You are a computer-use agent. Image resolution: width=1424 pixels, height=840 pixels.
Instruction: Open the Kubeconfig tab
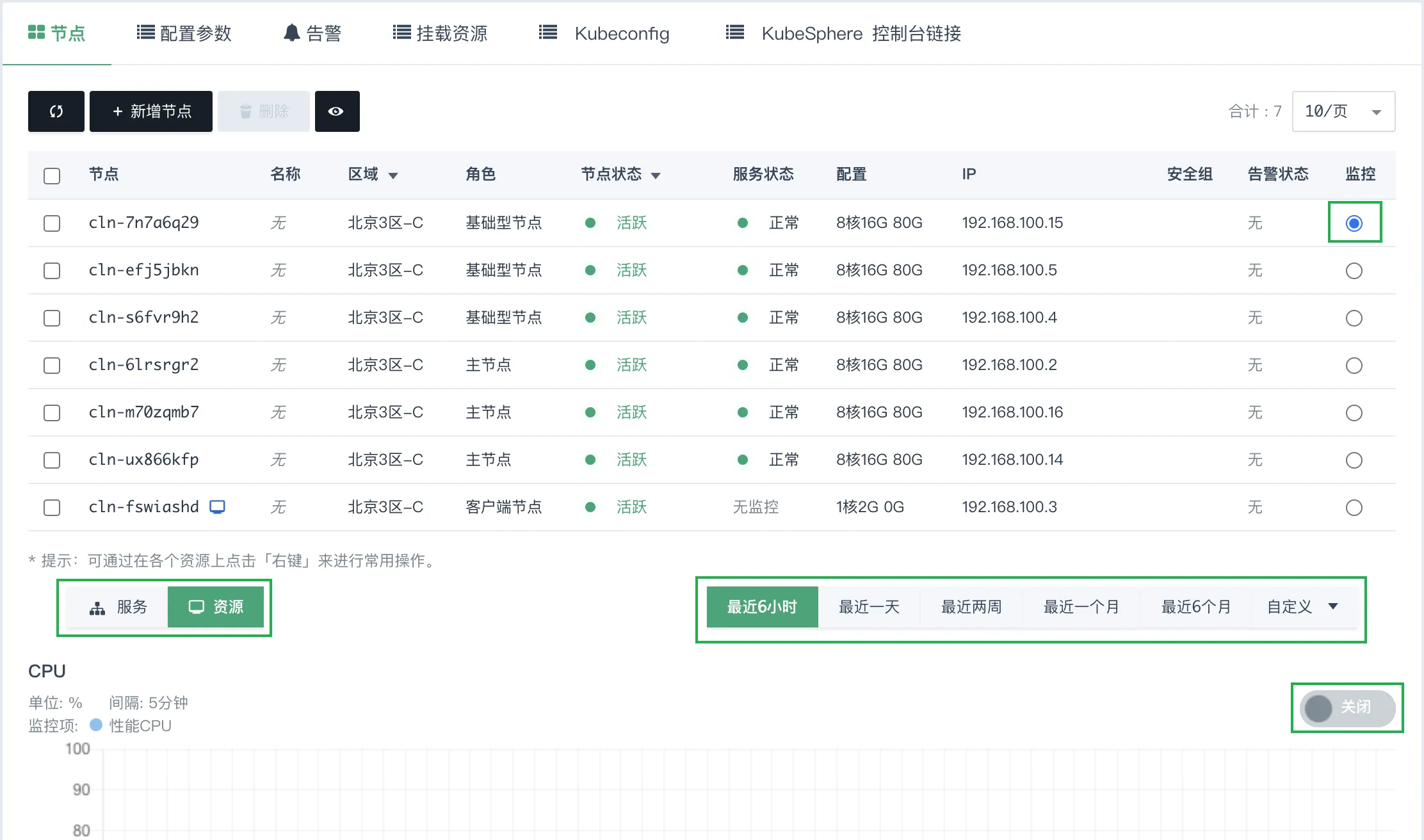coord(604,33)
